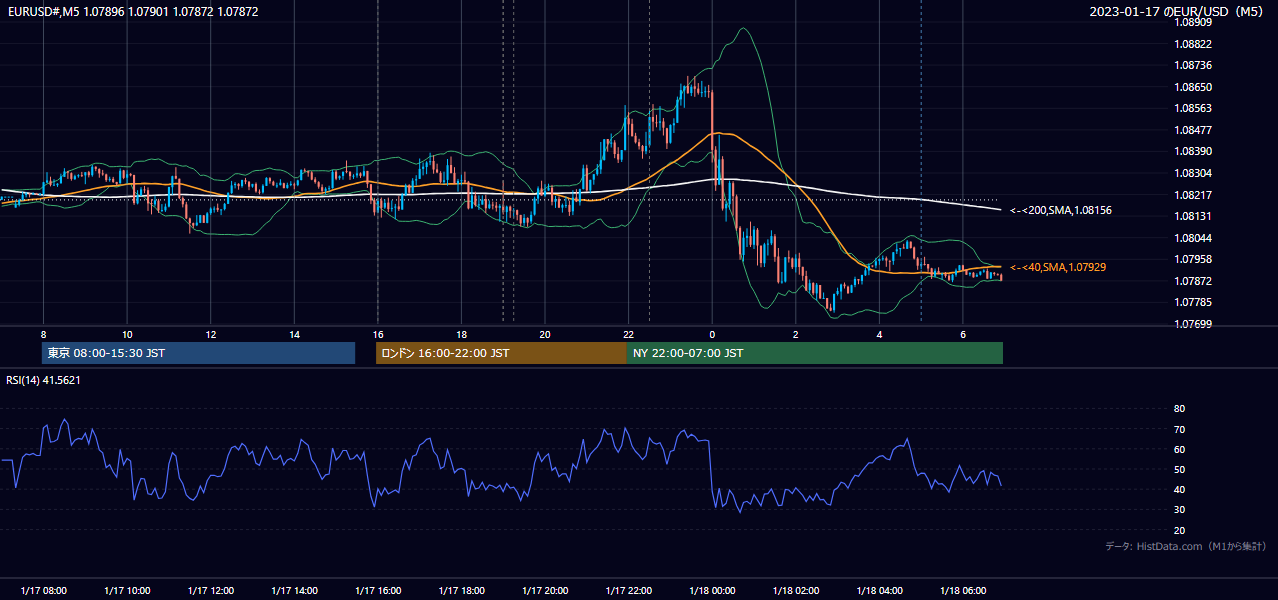Select the NY 22:00-07:00 JST session bar
This screenshot has height=600, width=1278.
pyautogui.click(x=815, y=353)
